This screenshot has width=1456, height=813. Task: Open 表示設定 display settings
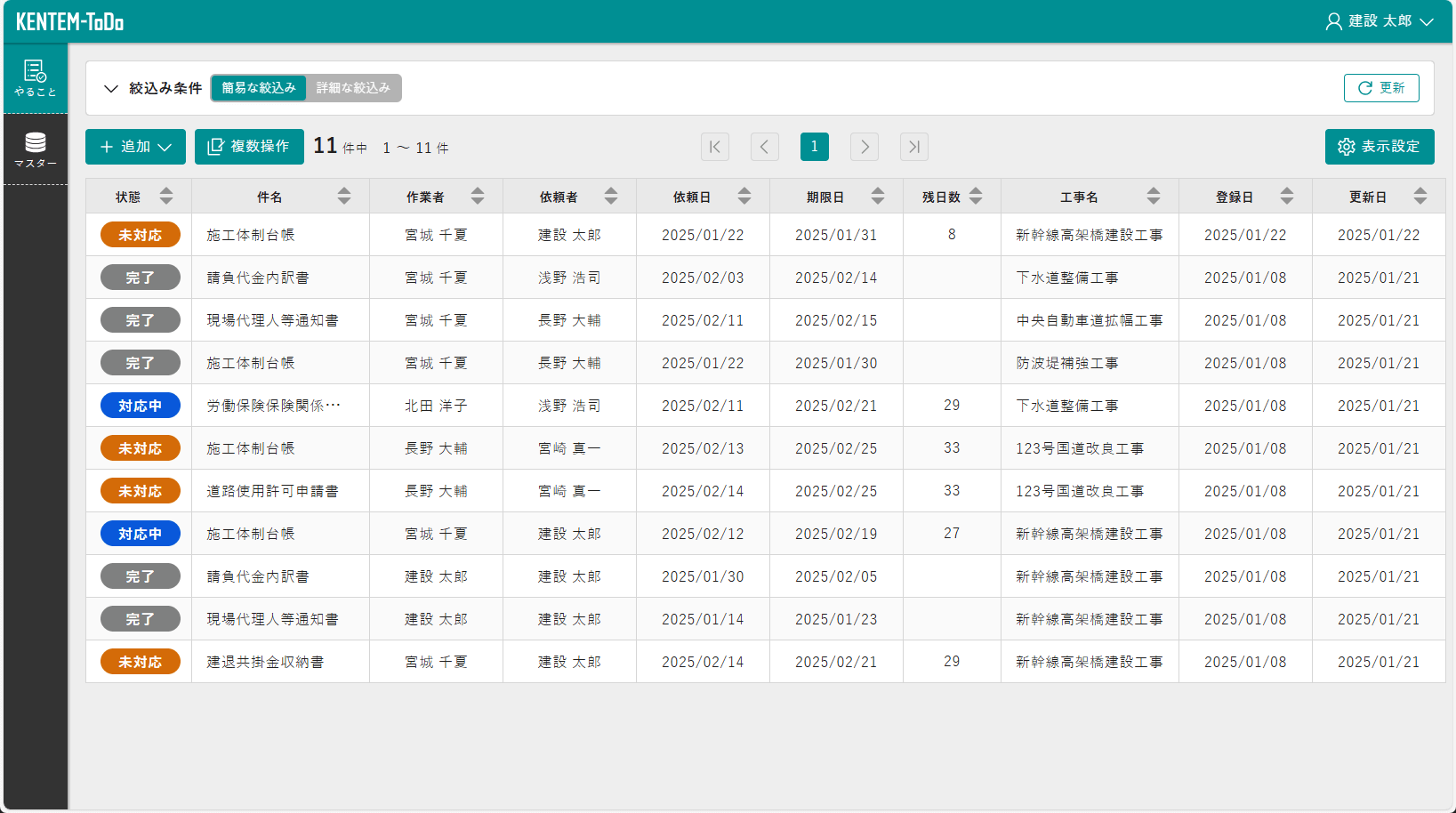1380,147
